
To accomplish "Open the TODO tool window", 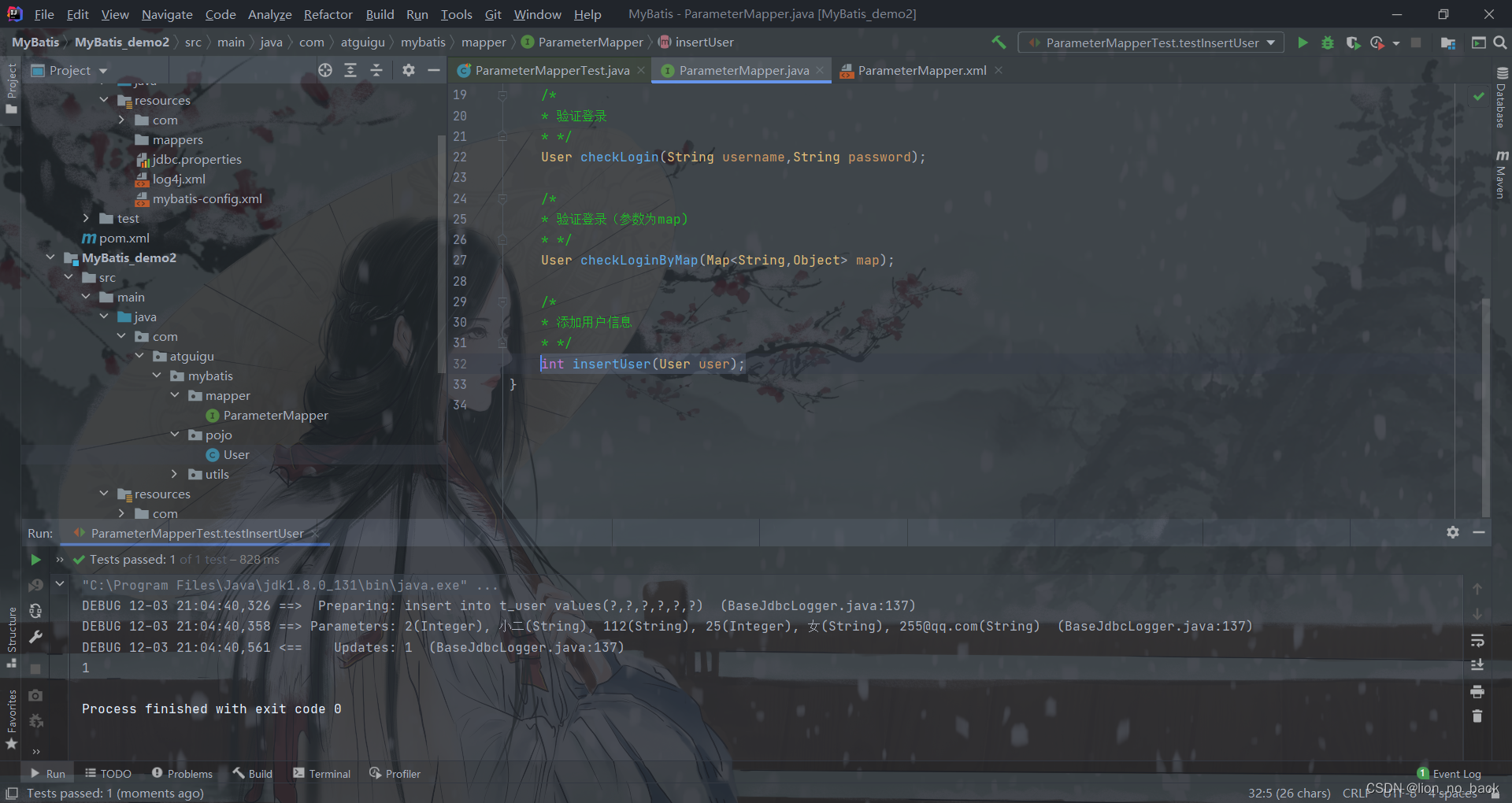I will pyautogui.click(x=109, y=774).
